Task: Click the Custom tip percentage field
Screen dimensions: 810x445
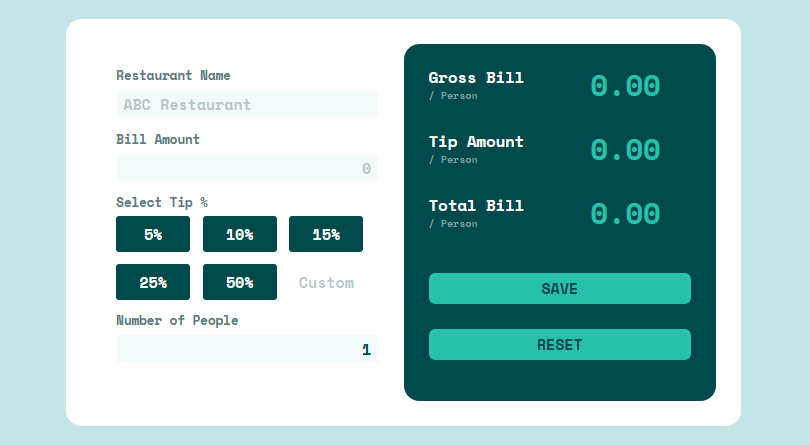Action: tap(326, 282)
